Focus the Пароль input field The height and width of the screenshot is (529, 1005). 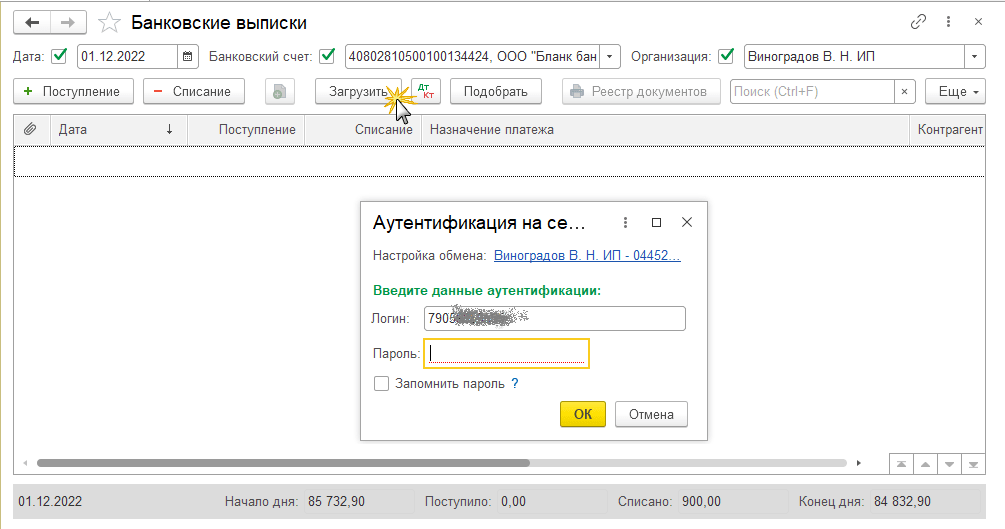point(506,353)
